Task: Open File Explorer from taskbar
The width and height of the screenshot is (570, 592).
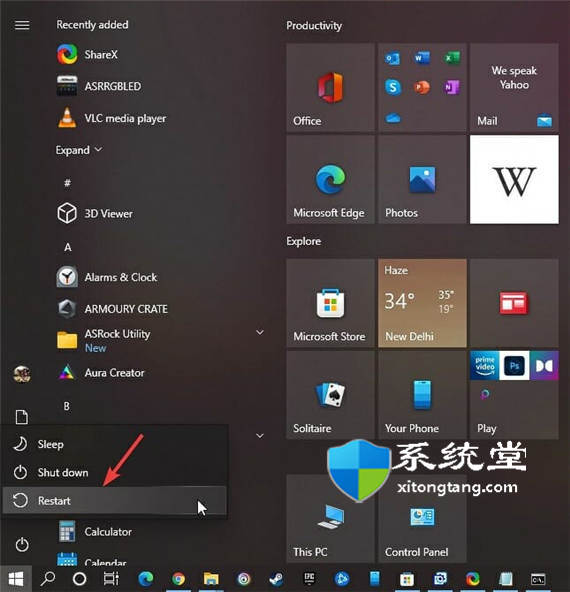Action: coord(211,578)
